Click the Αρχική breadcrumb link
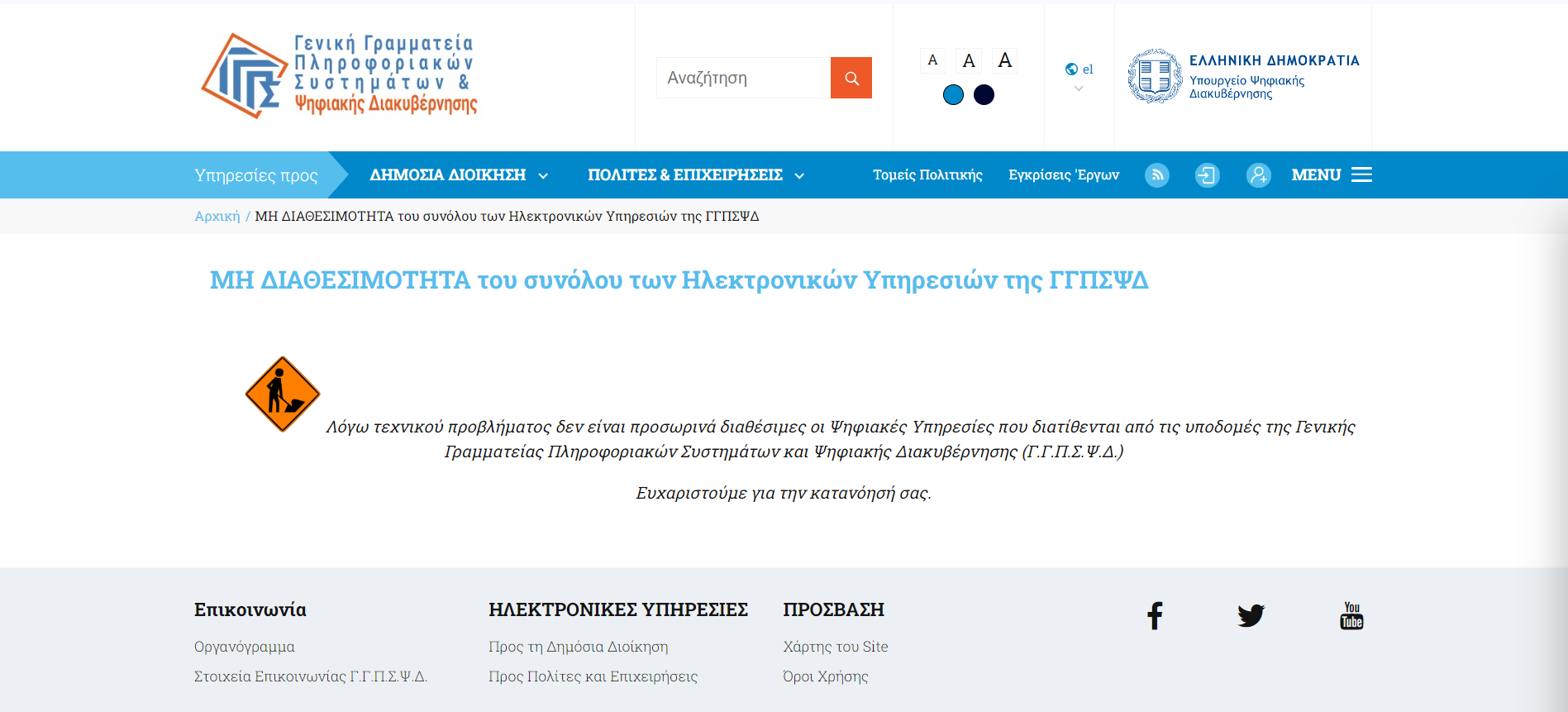Image resolution: width=1568 pixels, height=712 pixels. coord(217,217)
